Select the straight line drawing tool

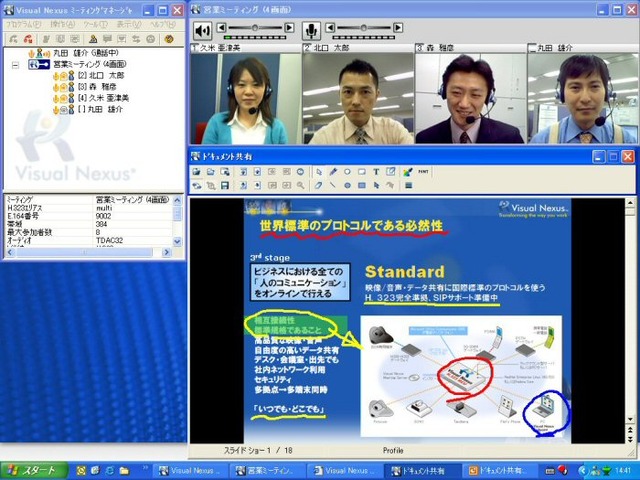point(333,186)
